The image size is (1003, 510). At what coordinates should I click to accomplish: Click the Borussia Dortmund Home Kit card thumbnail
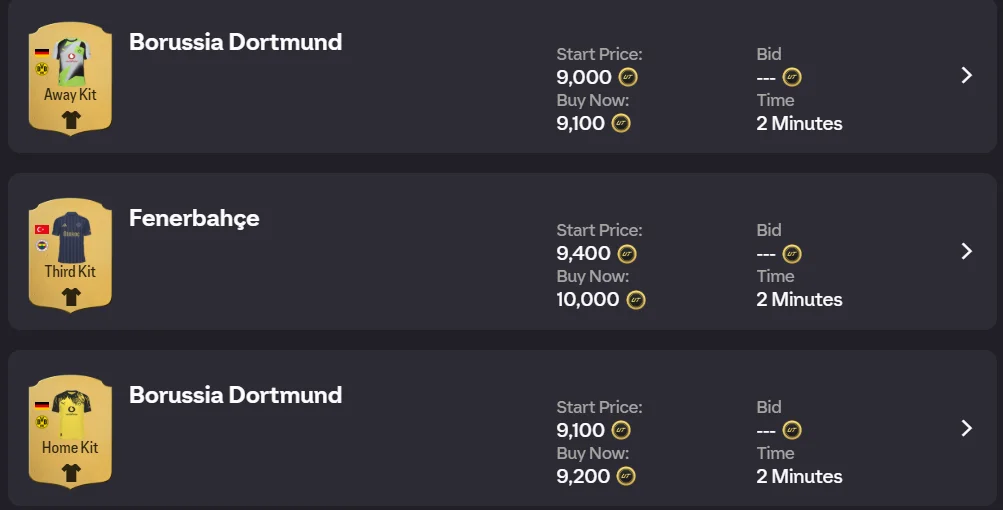(70, 431)
